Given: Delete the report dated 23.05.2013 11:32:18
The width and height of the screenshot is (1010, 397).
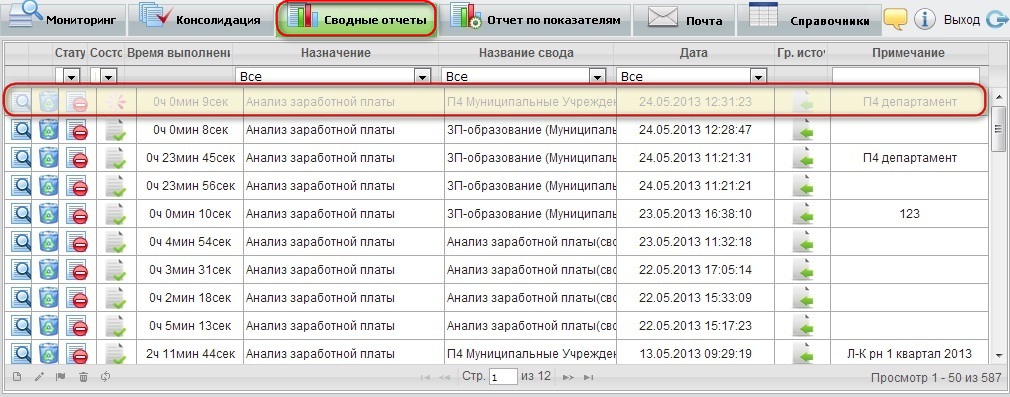Looking at the screenshot, I should [49, 242].
